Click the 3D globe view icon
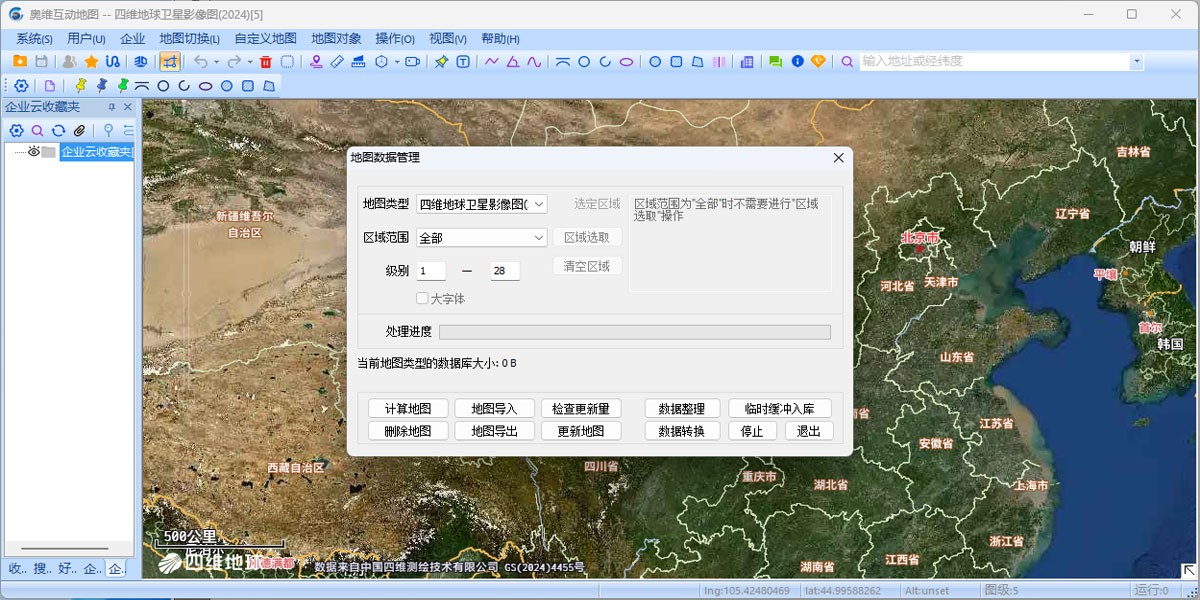Image resolution: width=1200 pixels, height=600 pixels. (141, 62)
